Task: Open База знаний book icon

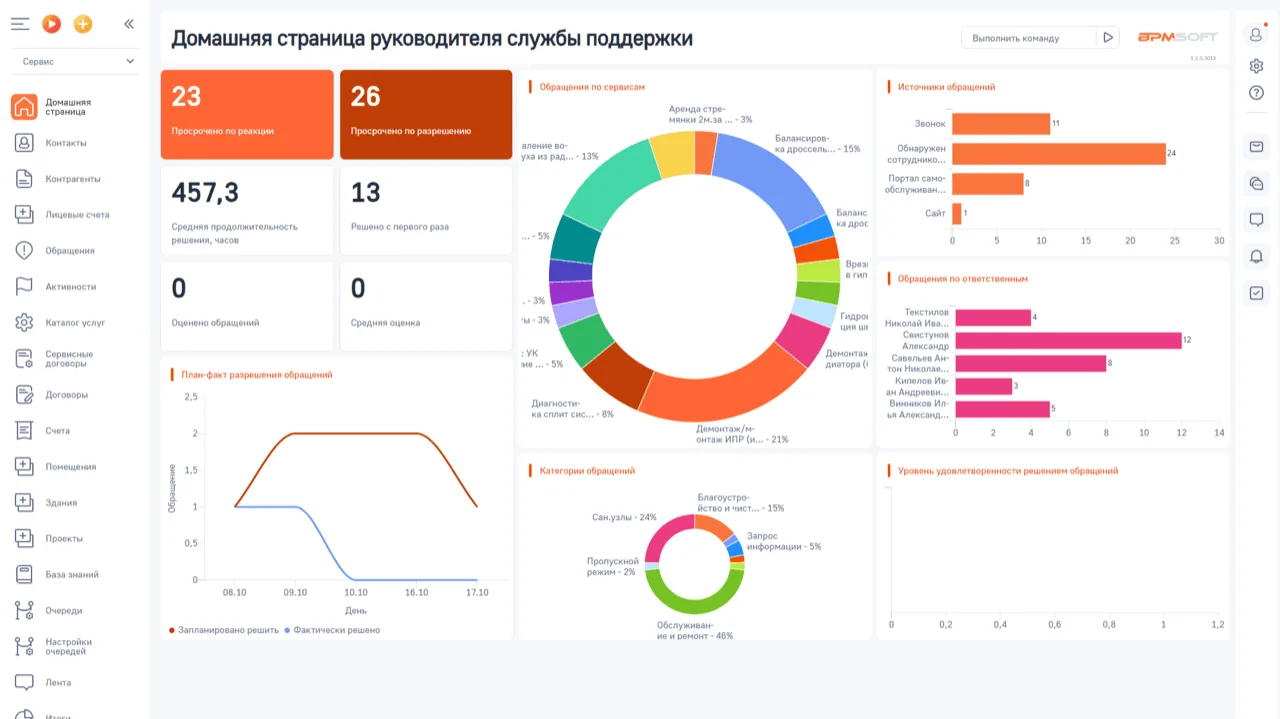Action: coord(25,575)
